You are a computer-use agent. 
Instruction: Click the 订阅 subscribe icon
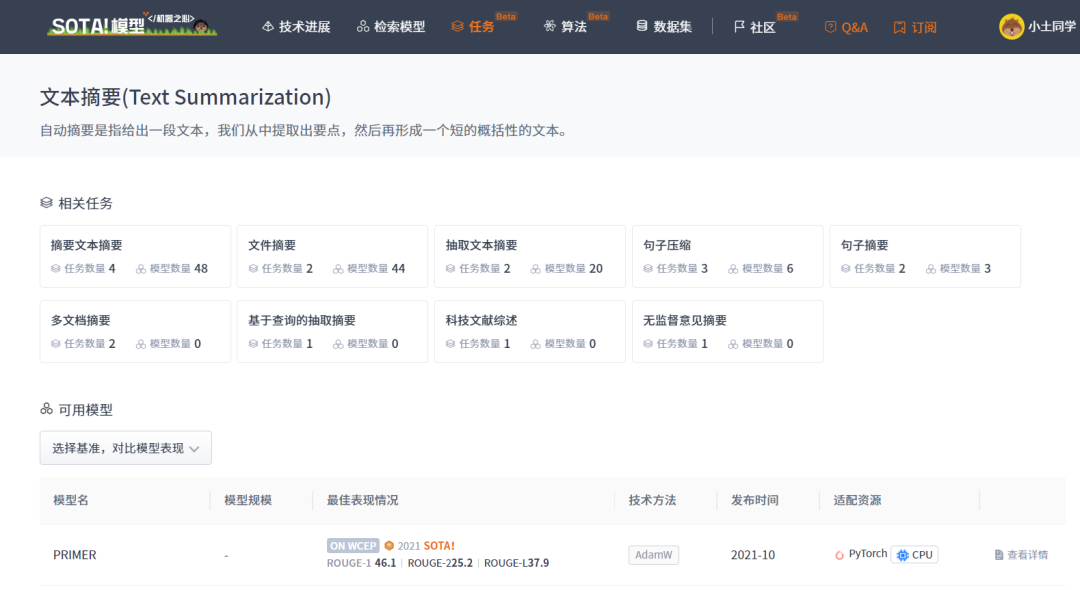coord(899,27)
